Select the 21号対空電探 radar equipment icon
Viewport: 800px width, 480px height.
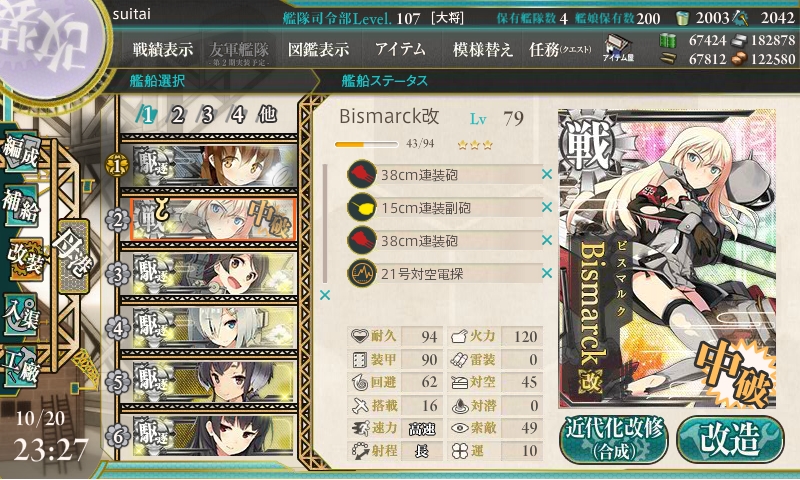362,273
